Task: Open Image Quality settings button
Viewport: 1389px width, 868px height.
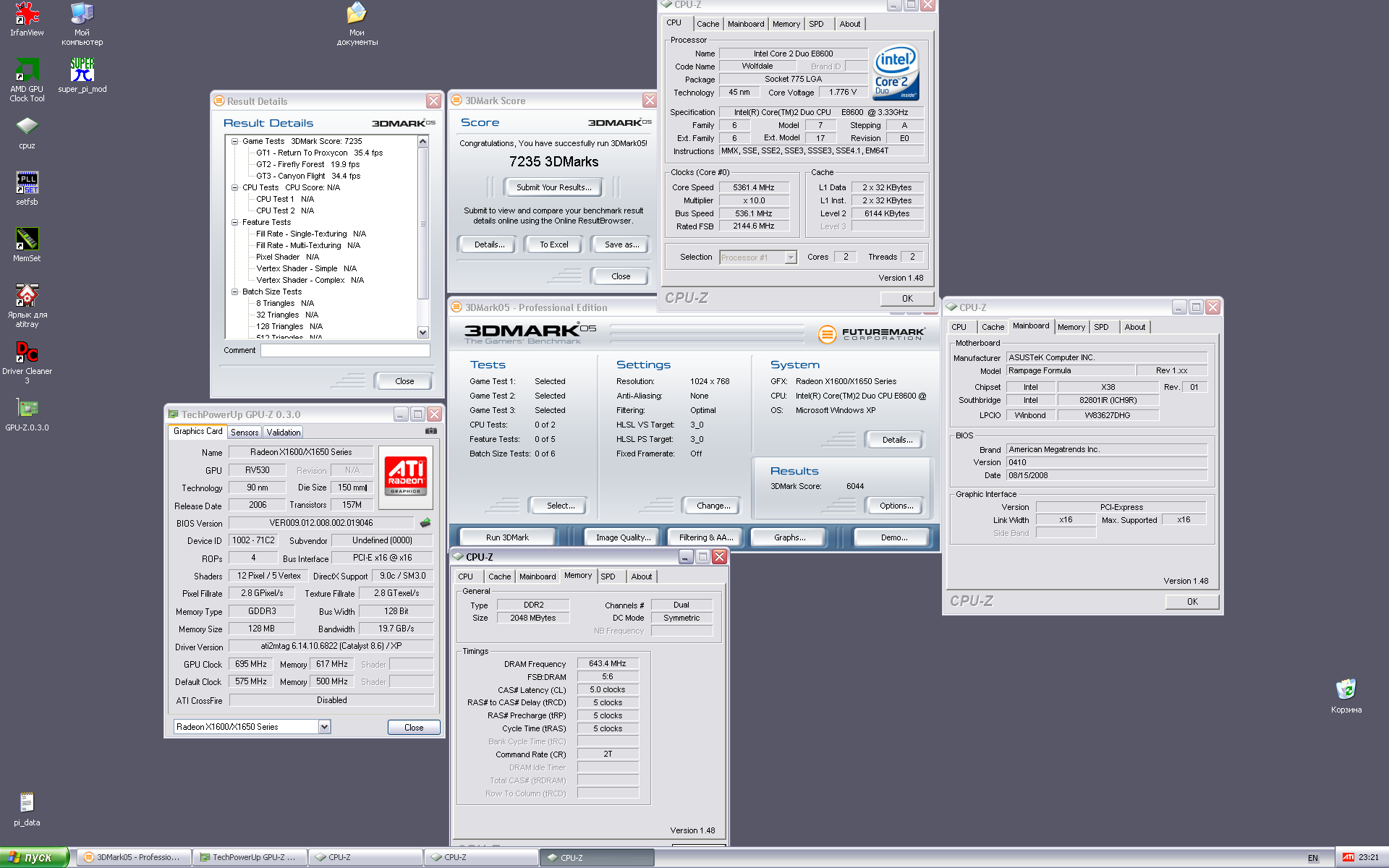Action: (x=623, y=537)
